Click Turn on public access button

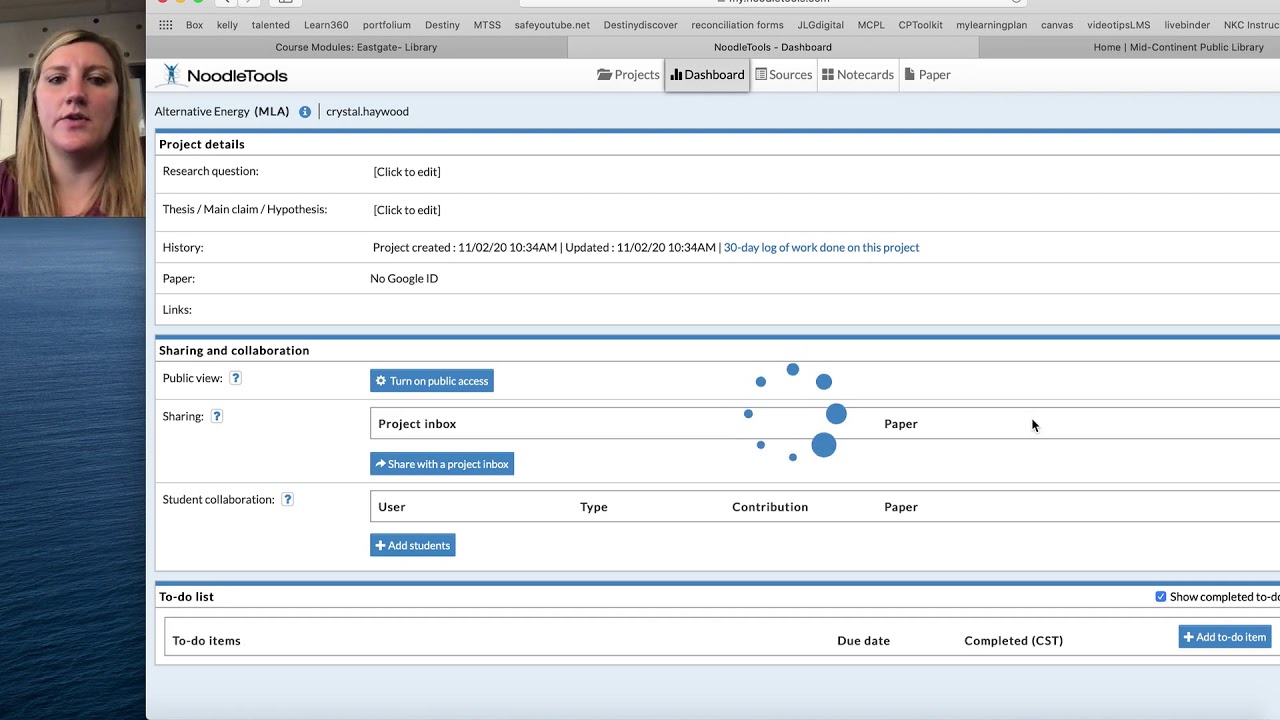click(x=432, y=381)
